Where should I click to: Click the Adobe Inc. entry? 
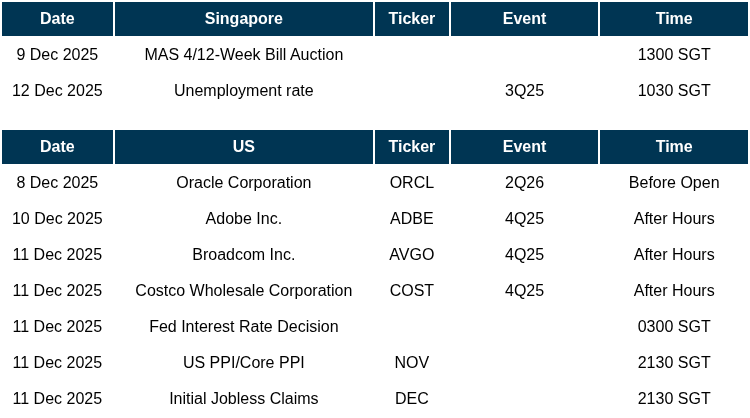click(243, 219)
